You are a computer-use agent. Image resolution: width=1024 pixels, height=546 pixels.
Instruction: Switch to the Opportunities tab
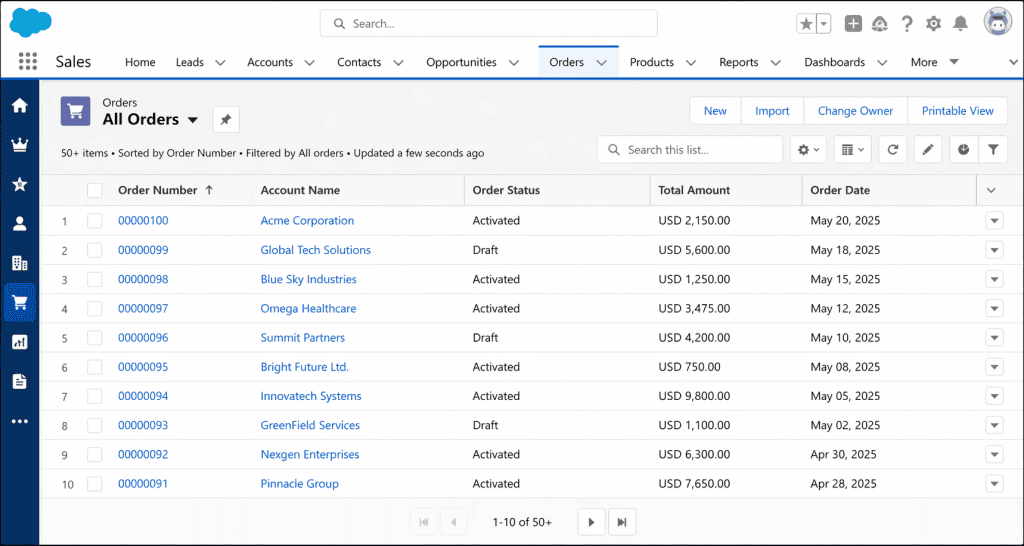461,62
